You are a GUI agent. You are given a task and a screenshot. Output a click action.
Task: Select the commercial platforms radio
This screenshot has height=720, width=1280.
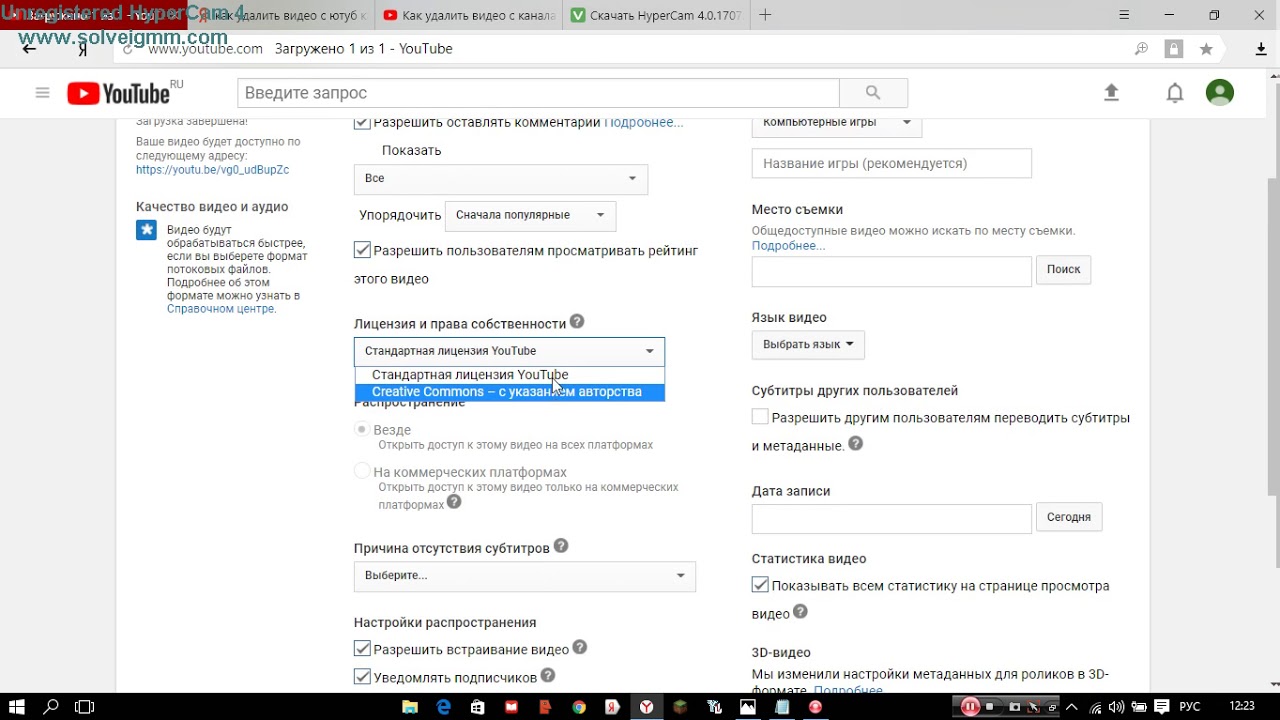(x=362, y=471)
